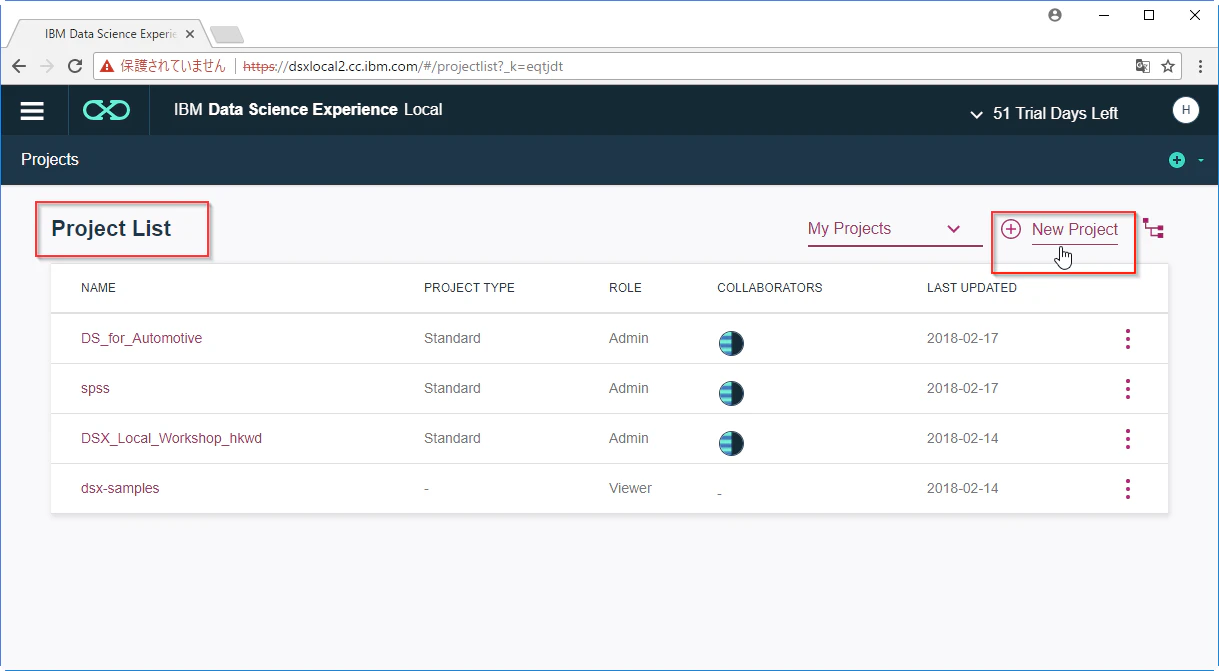Screen dimensions: 1219x671
Task: Expand the 51 Trial Days Left chevron
Action: click(977, 115)
